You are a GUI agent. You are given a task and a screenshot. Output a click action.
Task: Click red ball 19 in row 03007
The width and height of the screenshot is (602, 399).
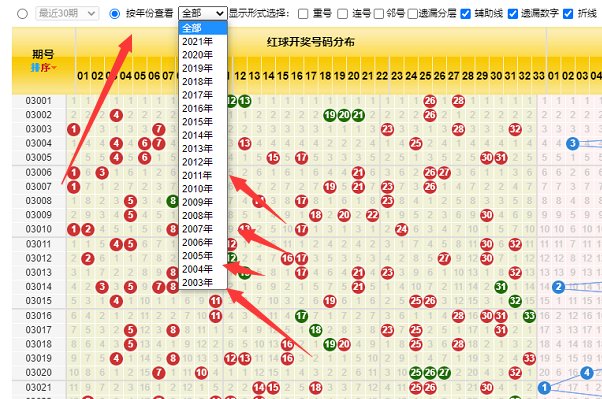click(x=330, y=187)
